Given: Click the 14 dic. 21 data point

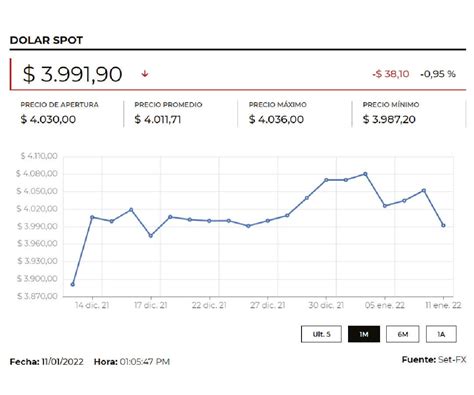Looking at the screenshot, I should [x=92, y=217].
